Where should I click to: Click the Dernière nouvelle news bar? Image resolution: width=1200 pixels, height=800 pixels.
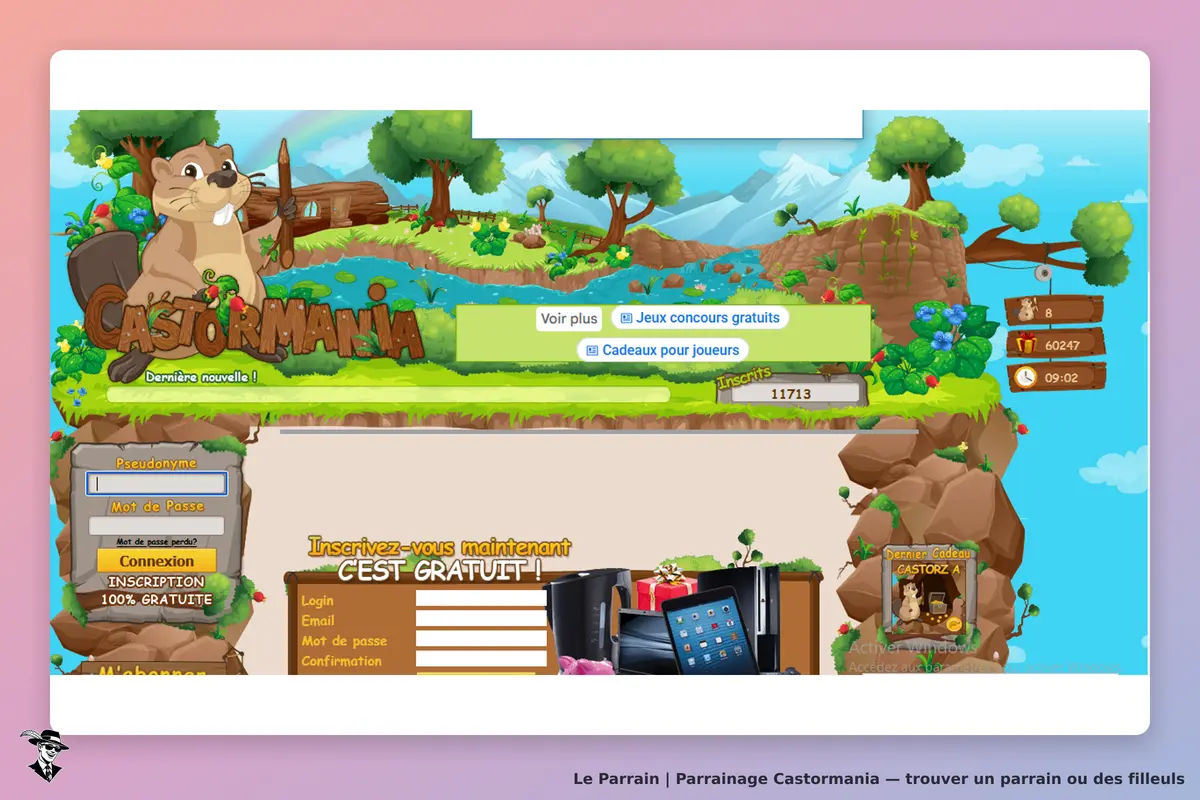click(x=388, y=395)
